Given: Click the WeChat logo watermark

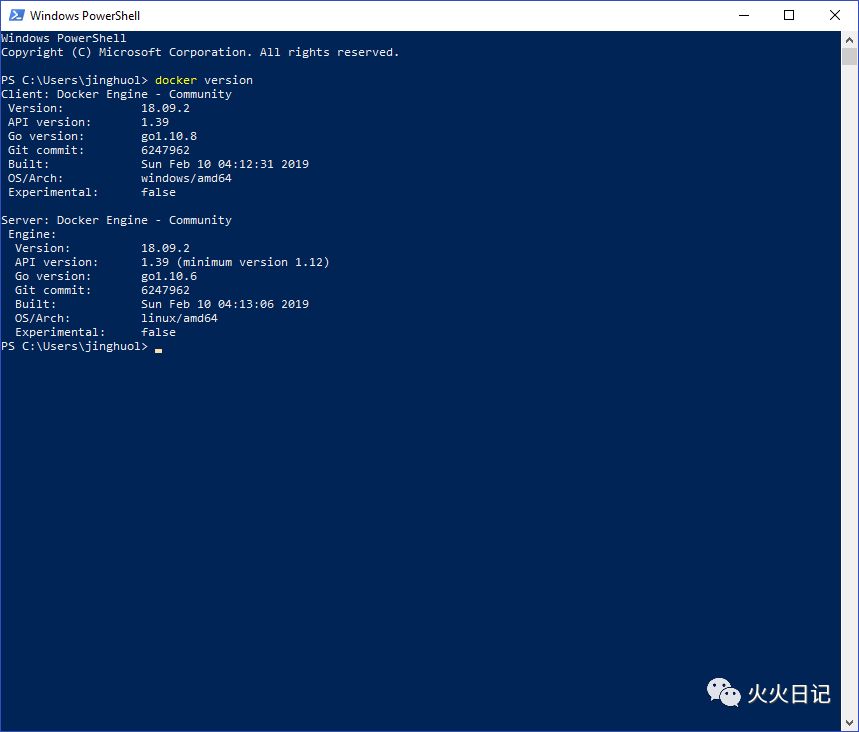Looking at the screenshot, I should tap(724, 693).
